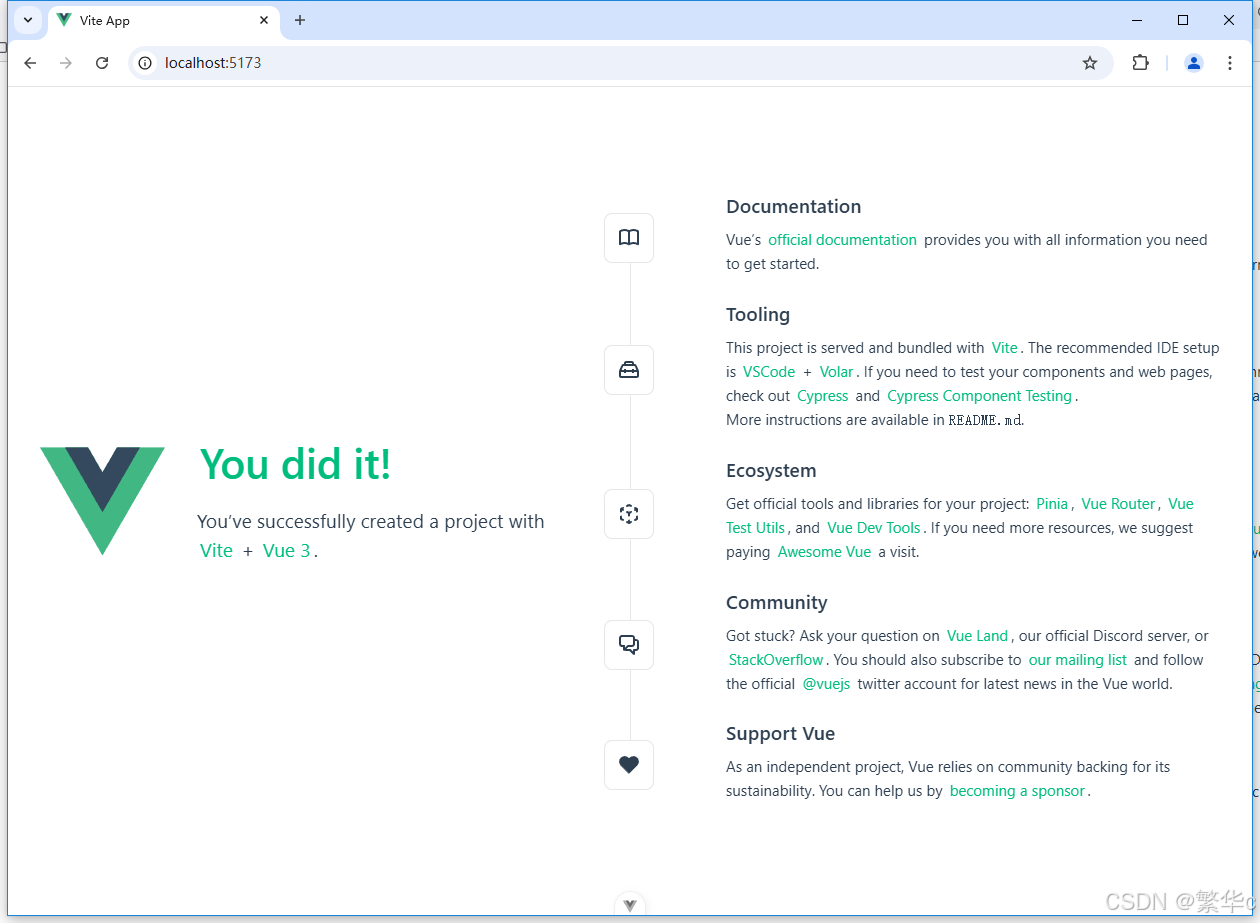
Task: Open the Vue 3 link in the intro
Action: 287,551
